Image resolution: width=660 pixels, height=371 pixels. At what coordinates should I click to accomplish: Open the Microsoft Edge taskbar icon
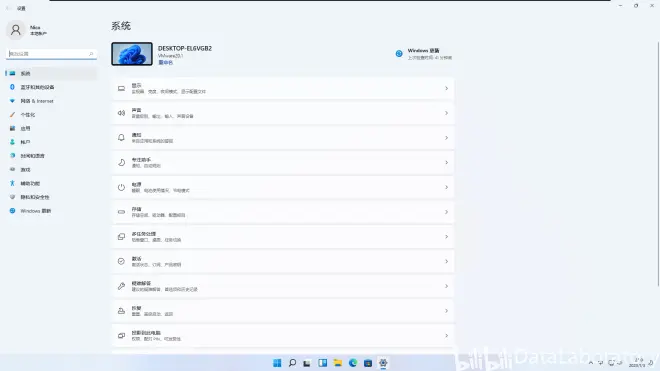pos(353,363)
